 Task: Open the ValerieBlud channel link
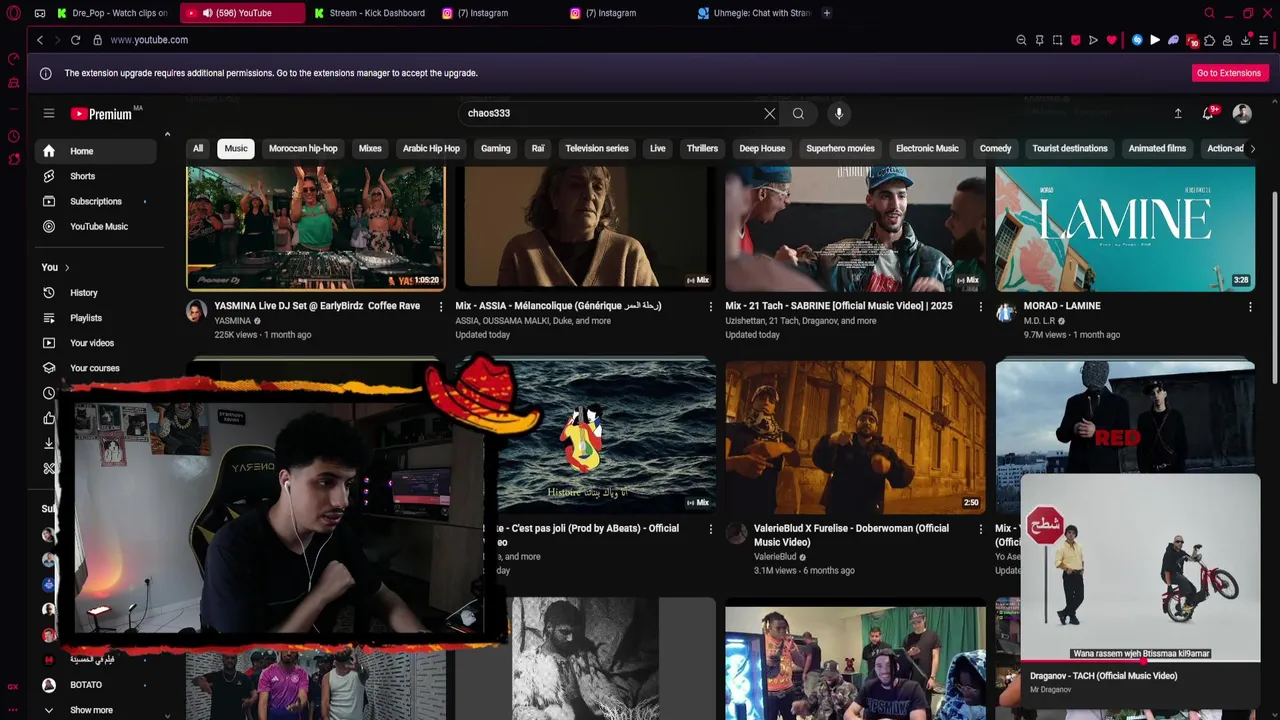[775, 557]
